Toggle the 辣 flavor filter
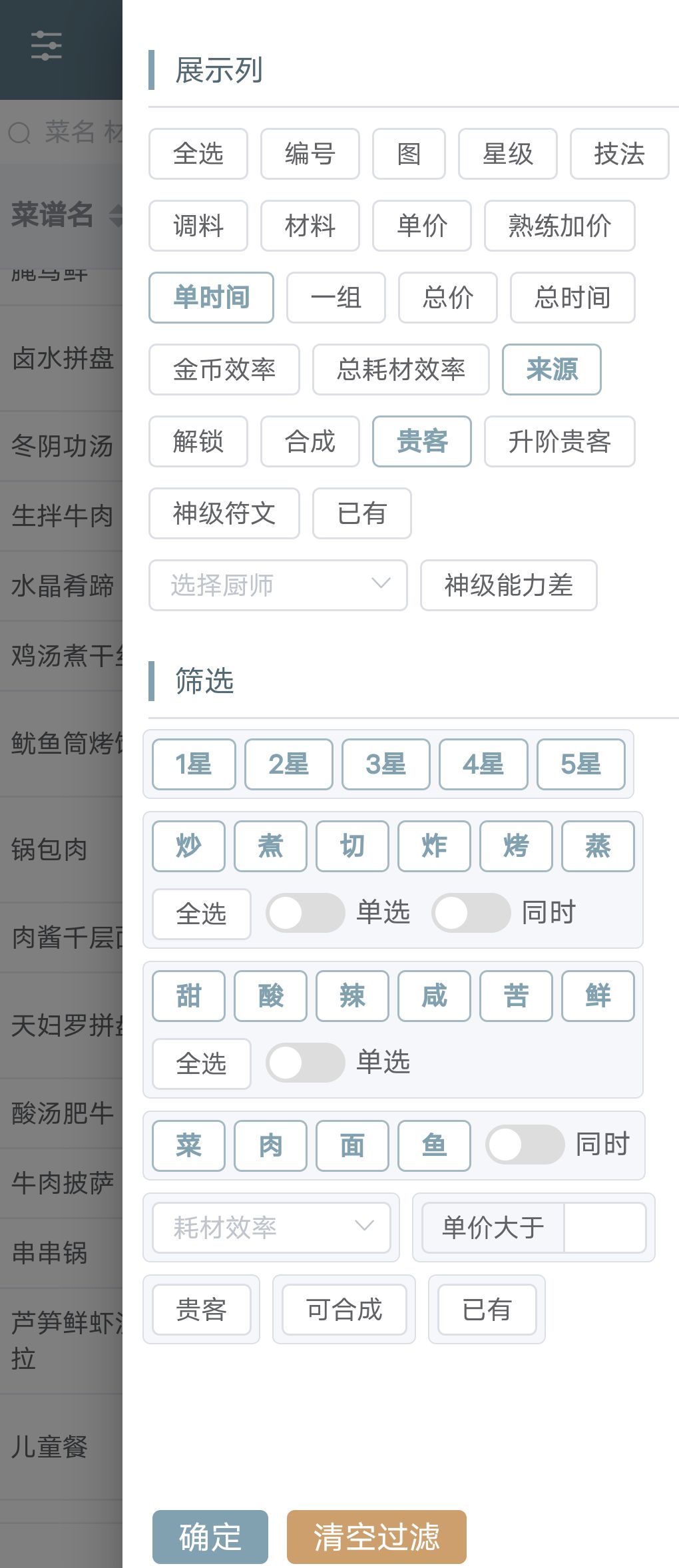 coord(352,996)
